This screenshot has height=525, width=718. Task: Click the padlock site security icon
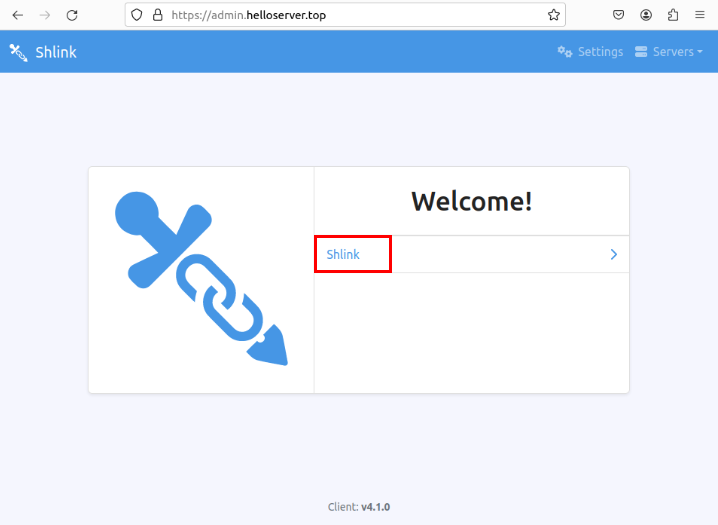coord(158,15)
